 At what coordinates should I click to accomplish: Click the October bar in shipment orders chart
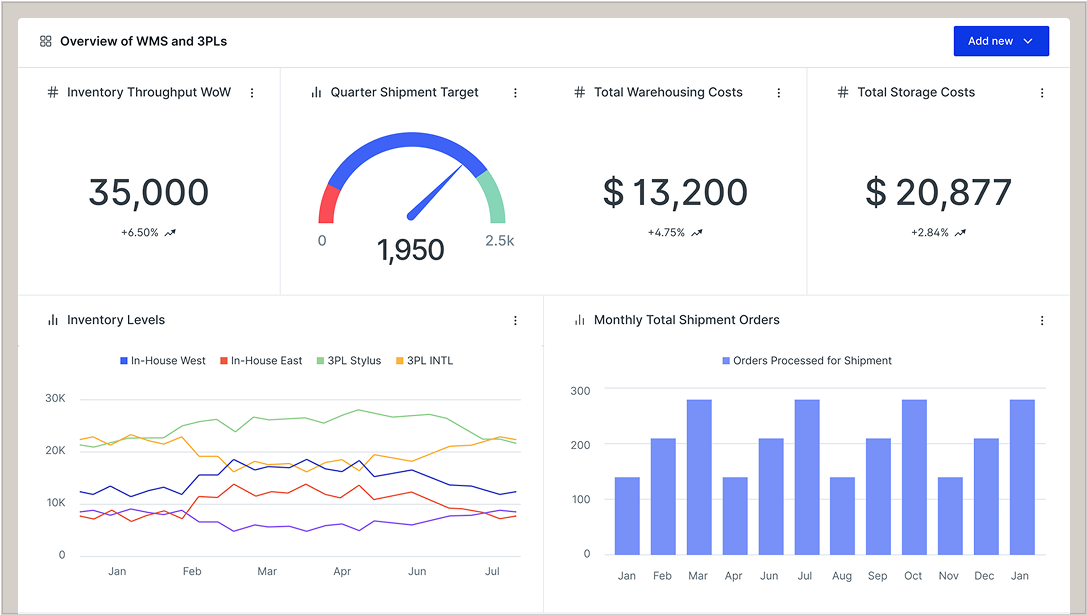(914, 477)
